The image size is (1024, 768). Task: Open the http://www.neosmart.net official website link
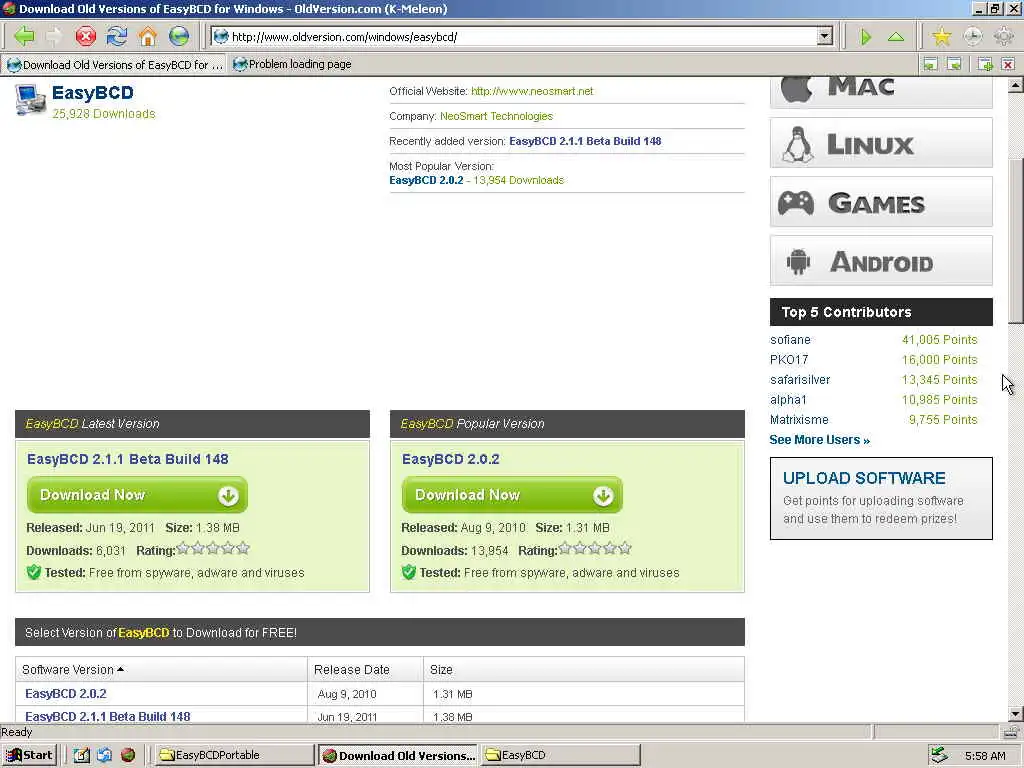tap(532, 91)
